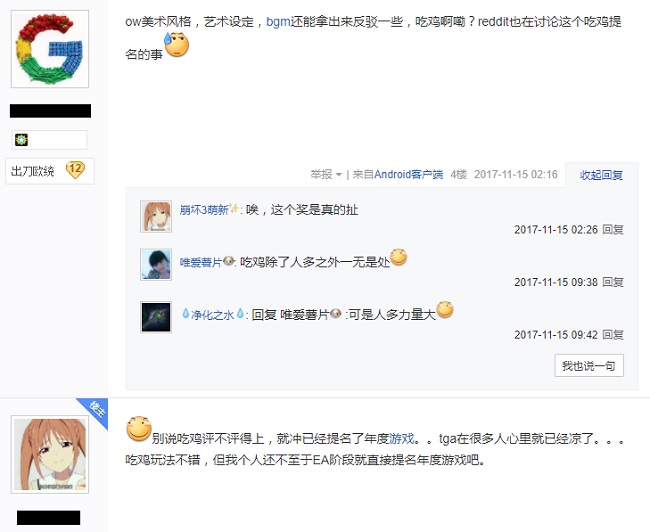Image resolution: width=650 pixels, height=532 pixels.
Task: Click 崩坏3萌新 commenter avatar
Action: pyautogui.click(x=156, y=216)
